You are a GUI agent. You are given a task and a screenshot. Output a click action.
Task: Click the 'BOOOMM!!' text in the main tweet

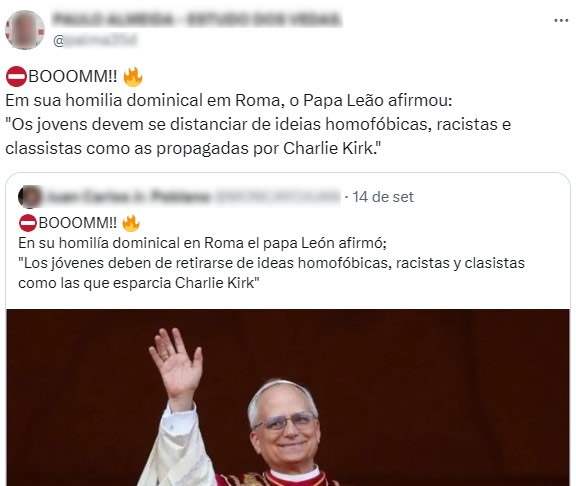[73, 77]
